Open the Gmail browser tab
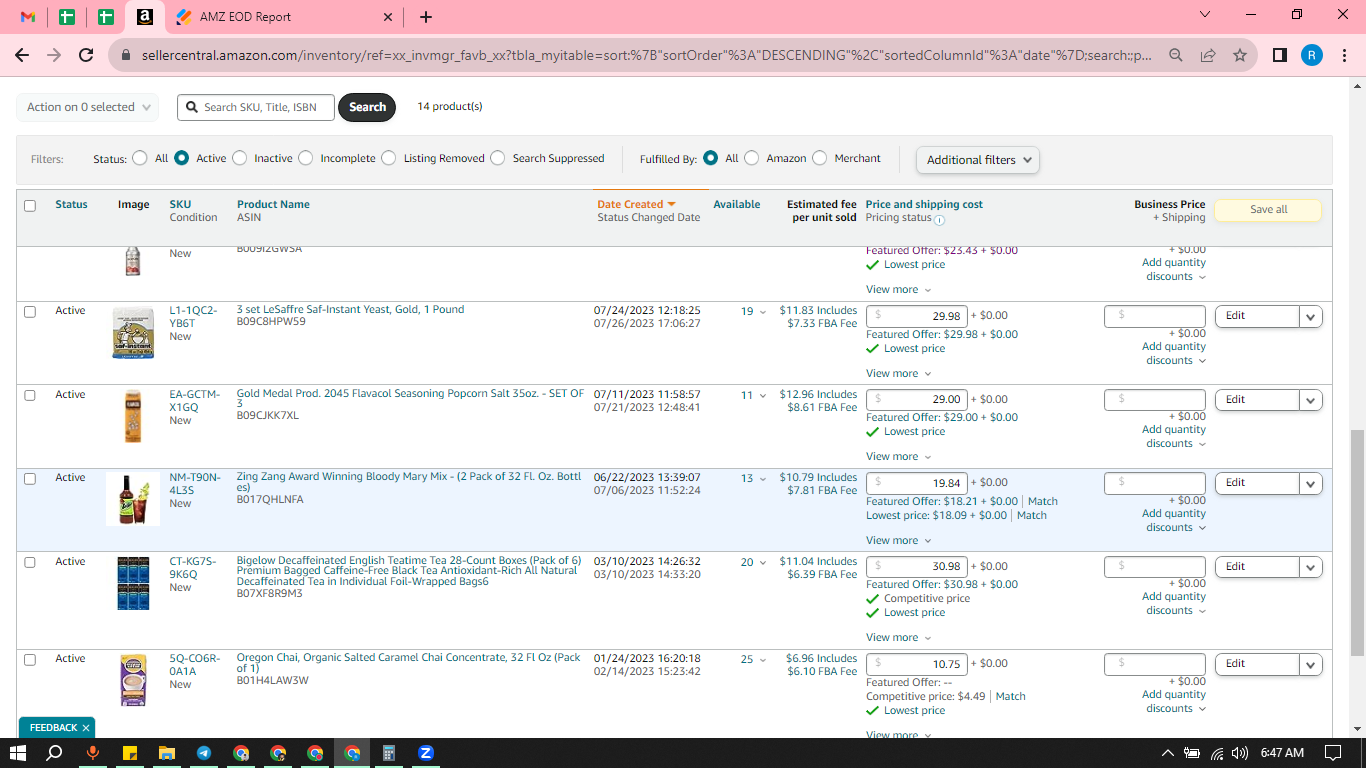This screenshot has width=1366, height=768. coord(28,17)
